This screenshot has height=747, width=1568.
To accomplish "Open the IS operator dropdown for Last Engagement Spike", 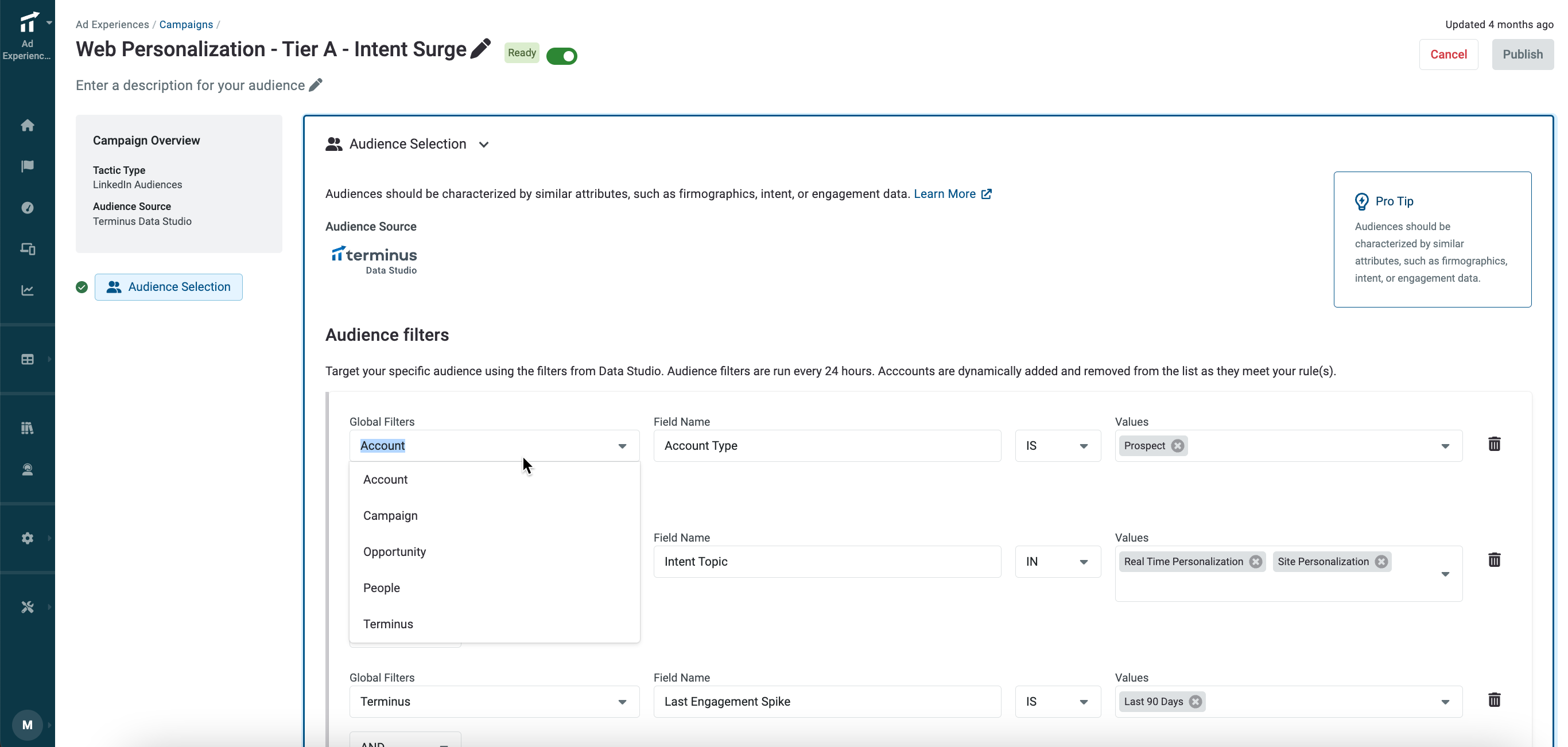I will point(1058,701).
